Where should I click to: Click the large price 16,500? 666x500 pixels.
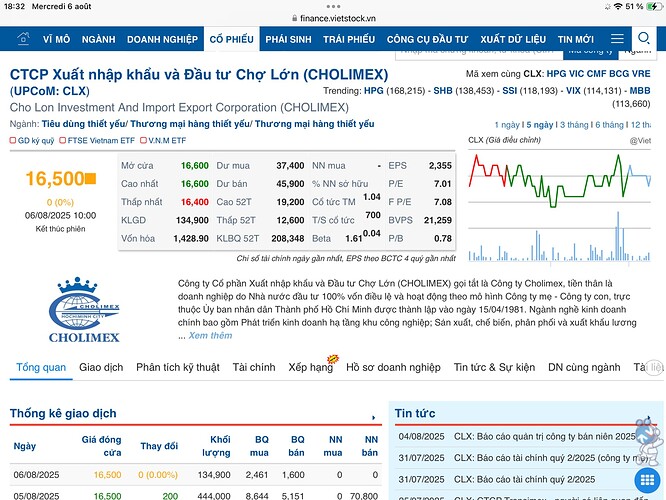(x=55, y=179)
